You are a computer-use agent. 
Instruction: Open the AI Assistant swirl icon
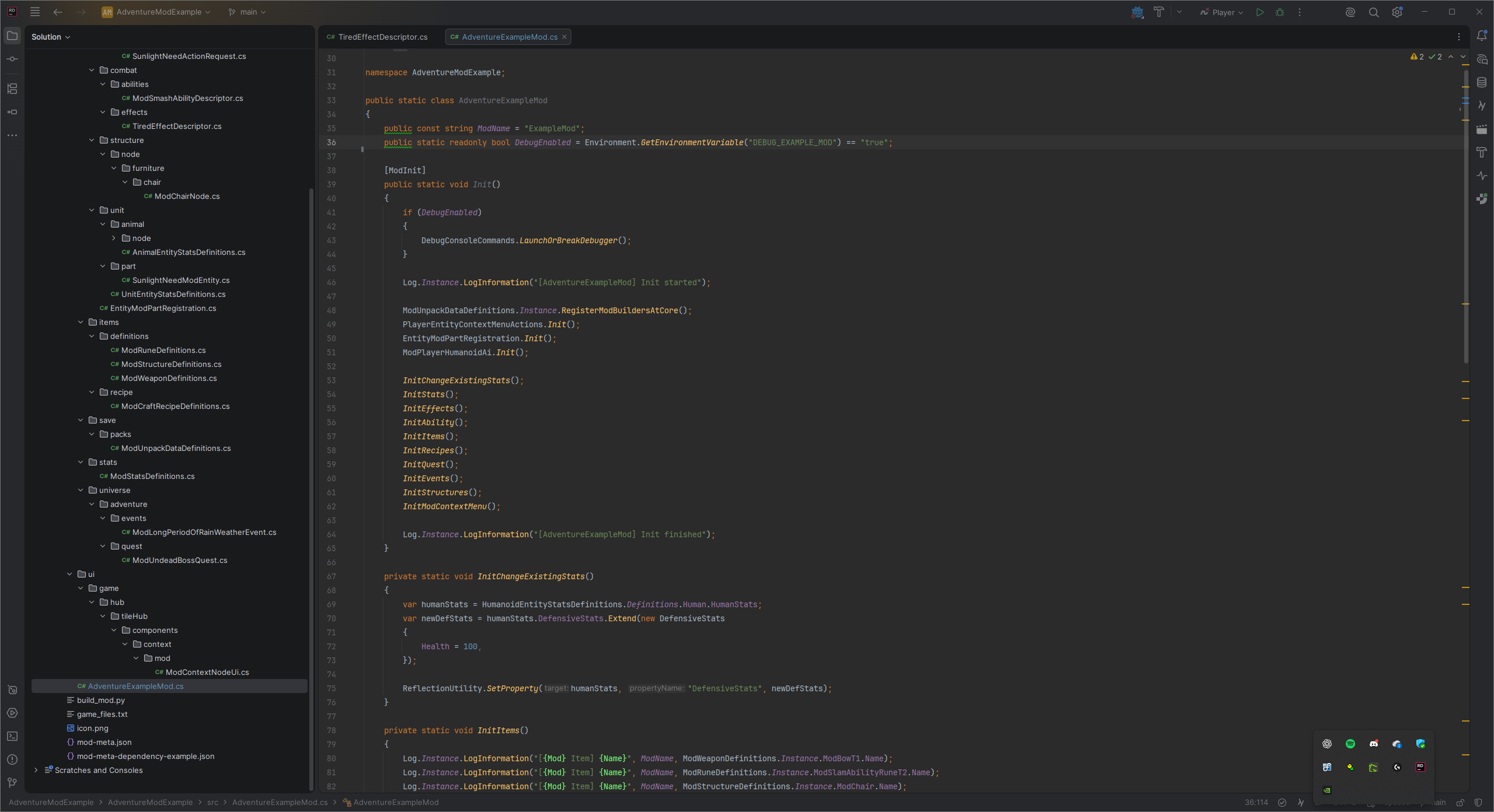coord(1350,12)
